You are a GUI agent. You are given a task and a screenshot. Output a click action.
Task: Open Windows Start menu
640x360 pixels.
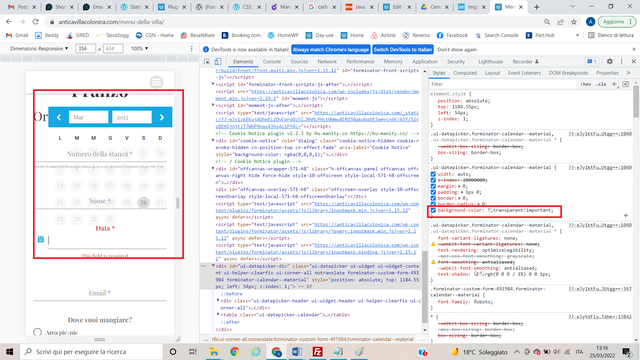pos(10,351)
